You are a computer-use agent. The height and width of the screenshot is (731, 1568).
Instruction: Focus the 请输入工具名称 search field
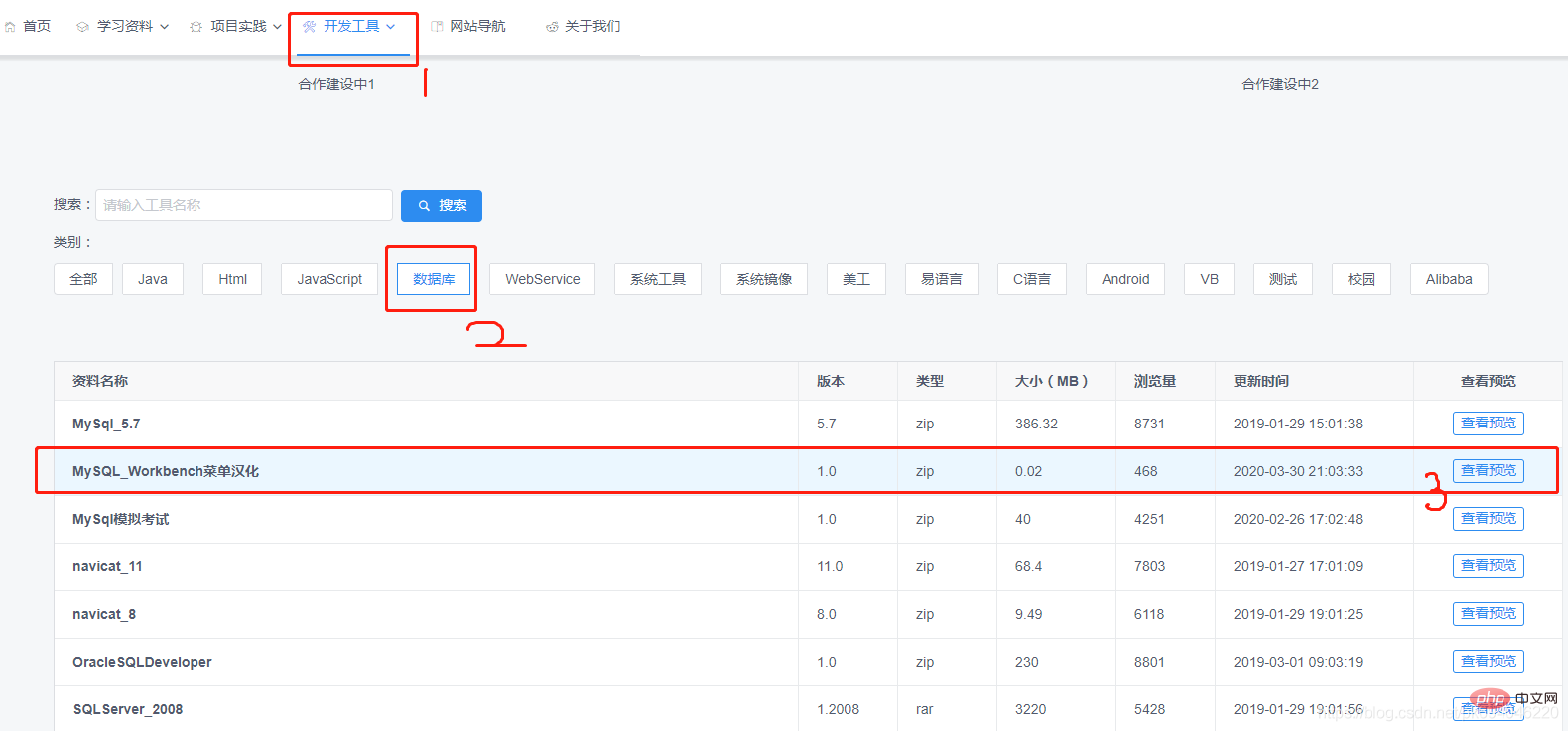click(x=244, y=205)
